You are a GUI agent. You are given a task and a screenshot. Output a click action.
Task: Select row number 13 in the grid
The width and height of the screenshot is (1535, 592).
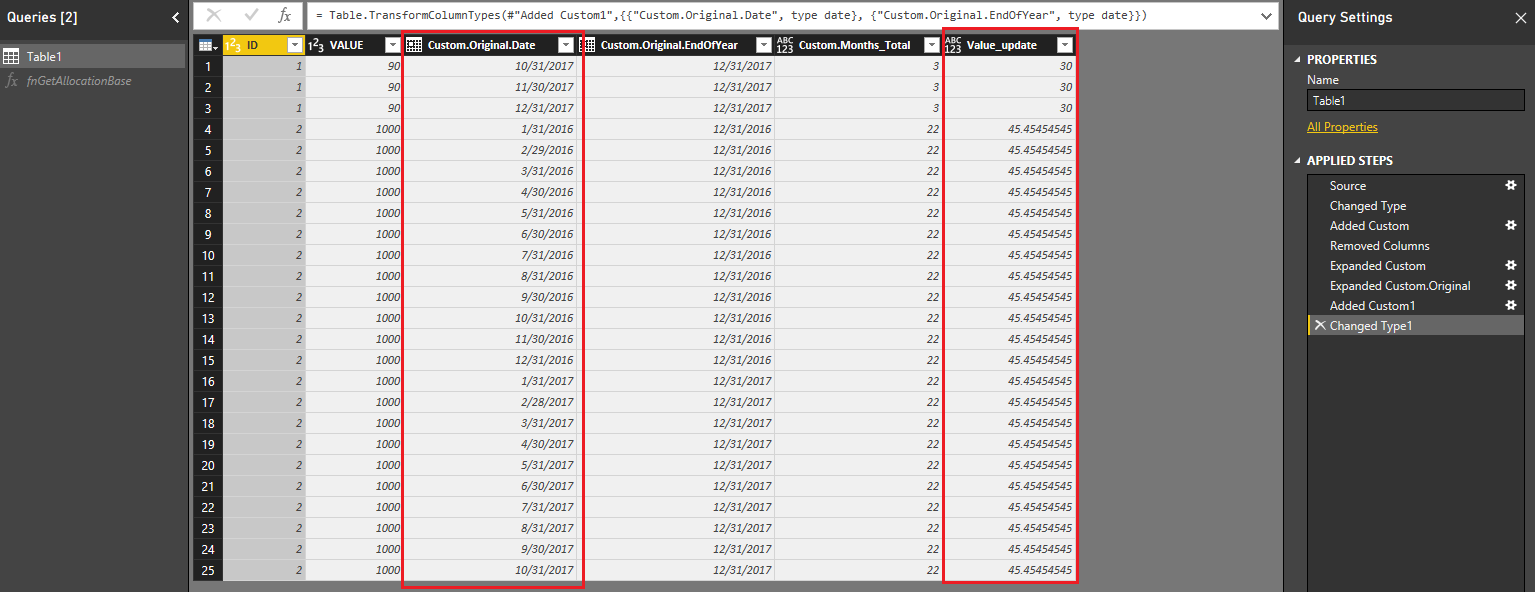[x=207, y=318]
